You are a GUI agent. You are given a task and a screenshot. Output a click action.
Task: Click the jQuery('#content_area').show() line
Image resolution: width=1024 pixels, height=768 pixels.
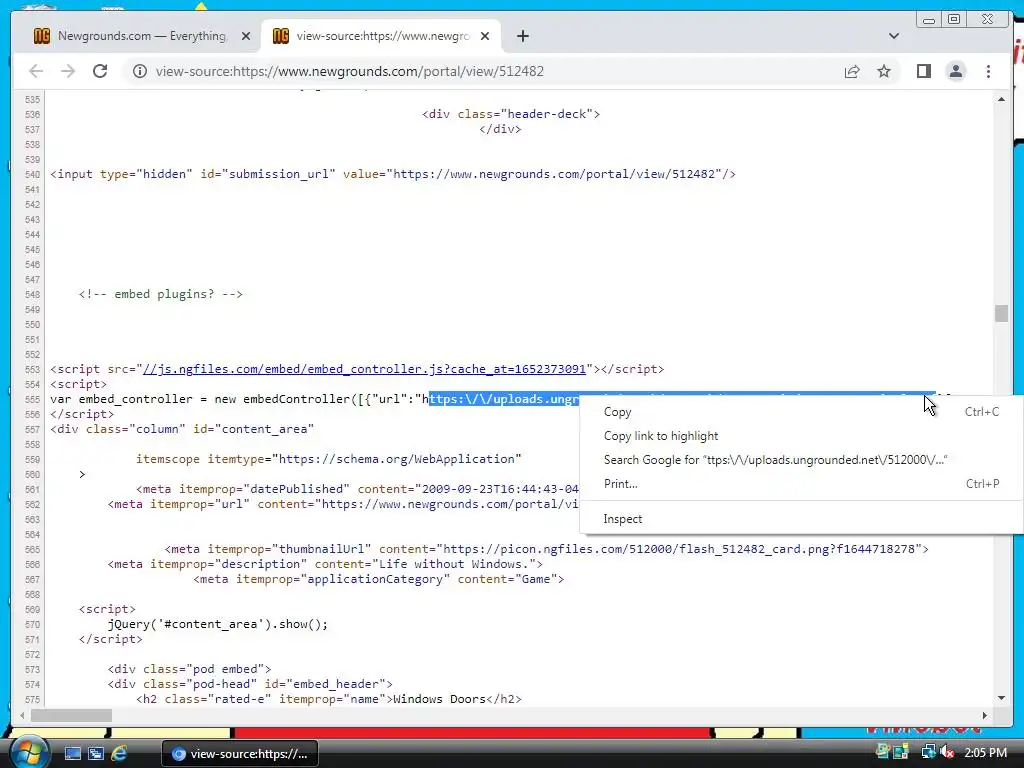tap(218, 624)
